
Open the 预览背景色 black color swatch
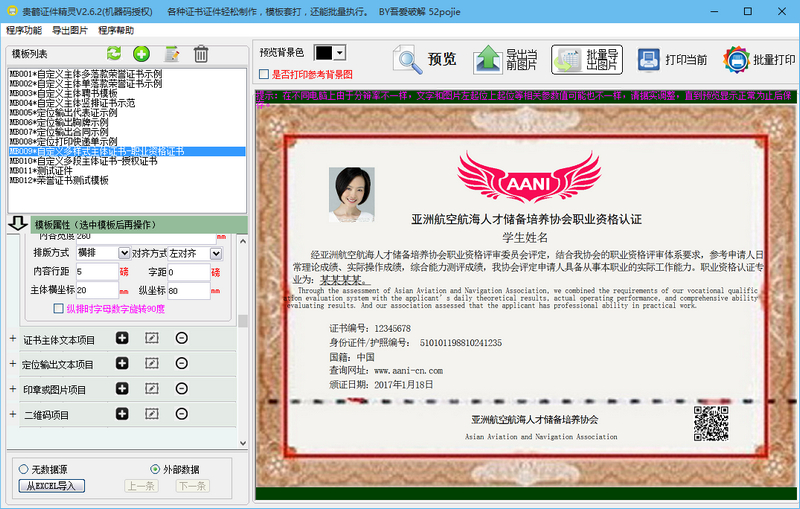[330, 52]
